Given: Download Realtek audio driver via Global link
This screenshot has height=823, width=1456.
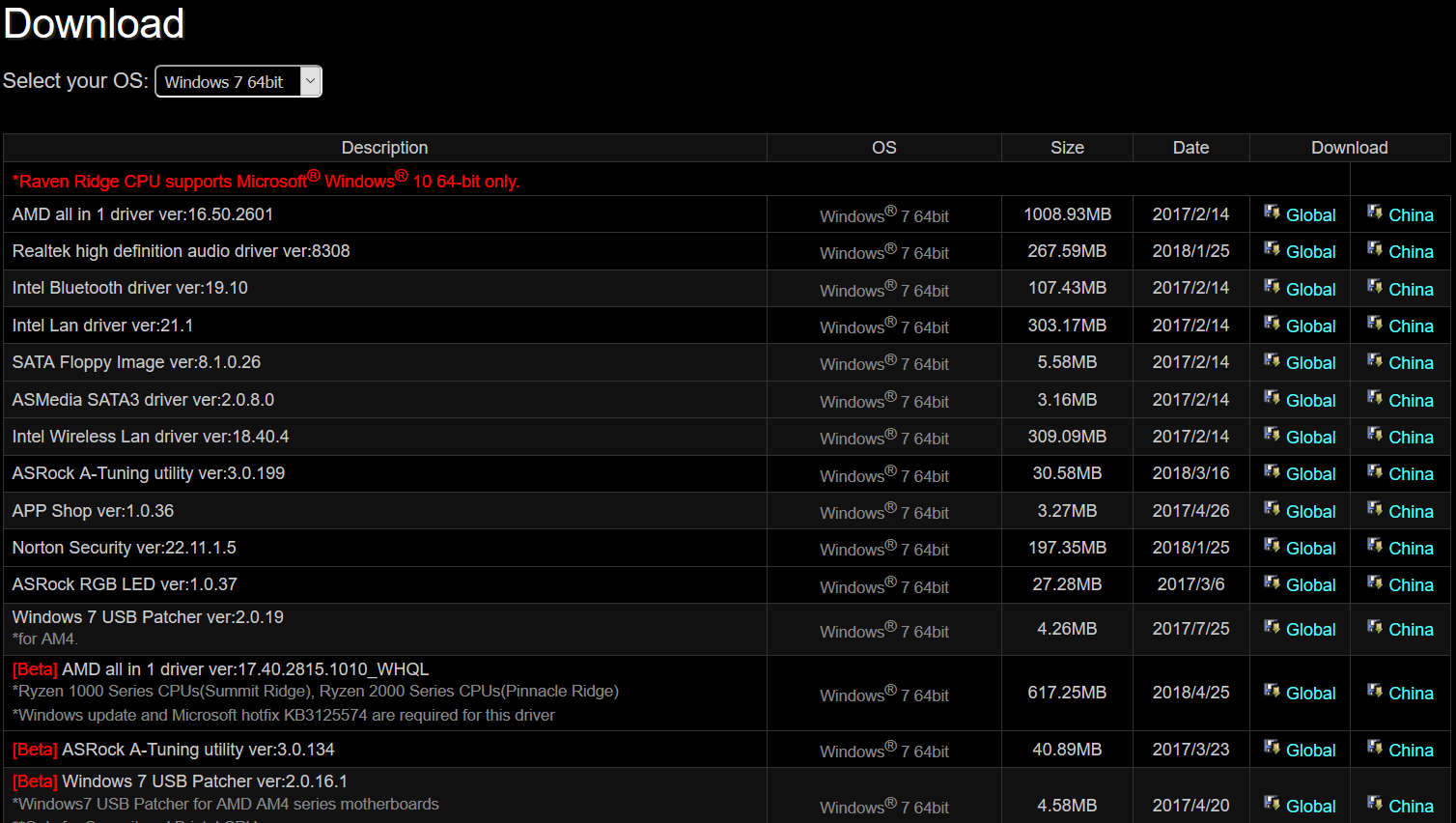Looking at the screenshot, I should pos(1311,252).
